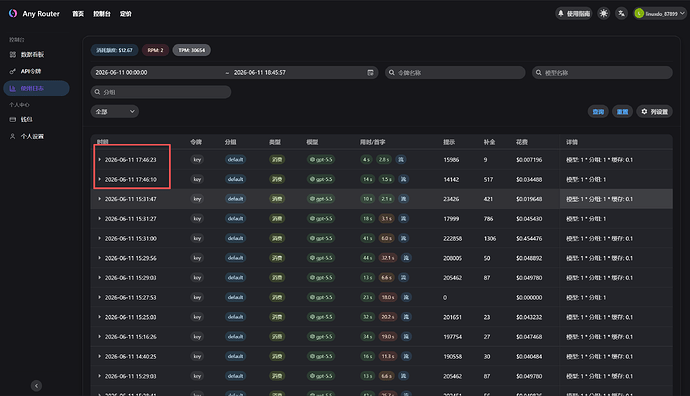Viewport: 690px width, 396px height.
Task: Click the blue 查询 query button
Action: pyautogui.click(x=598, y=112)
